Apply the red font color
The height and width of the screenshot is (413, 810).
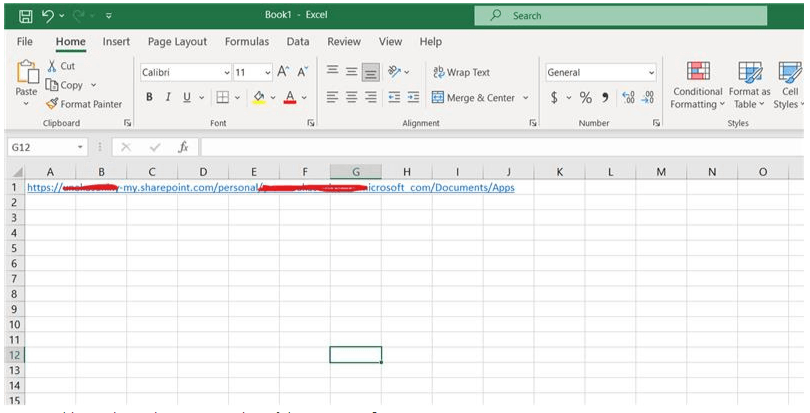tap(290, 97)
